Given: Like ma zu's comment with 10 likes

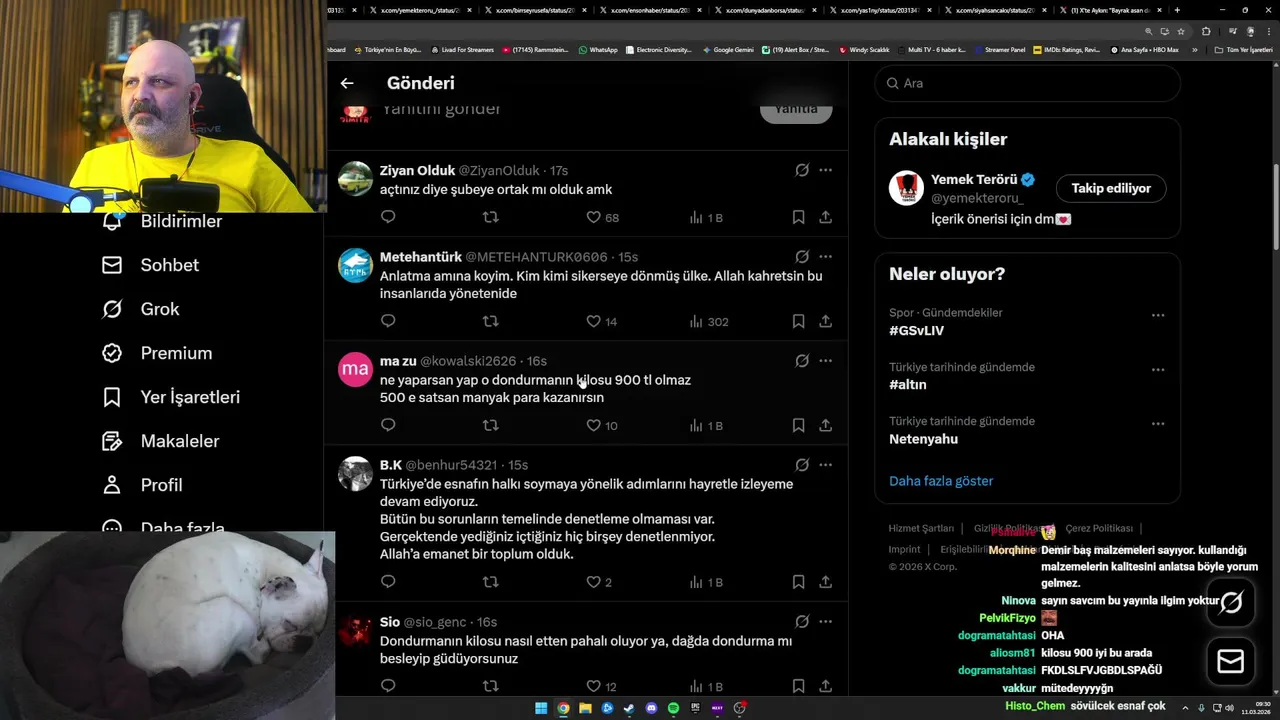Looking at the screenshot, I should [x=602, y=425].
